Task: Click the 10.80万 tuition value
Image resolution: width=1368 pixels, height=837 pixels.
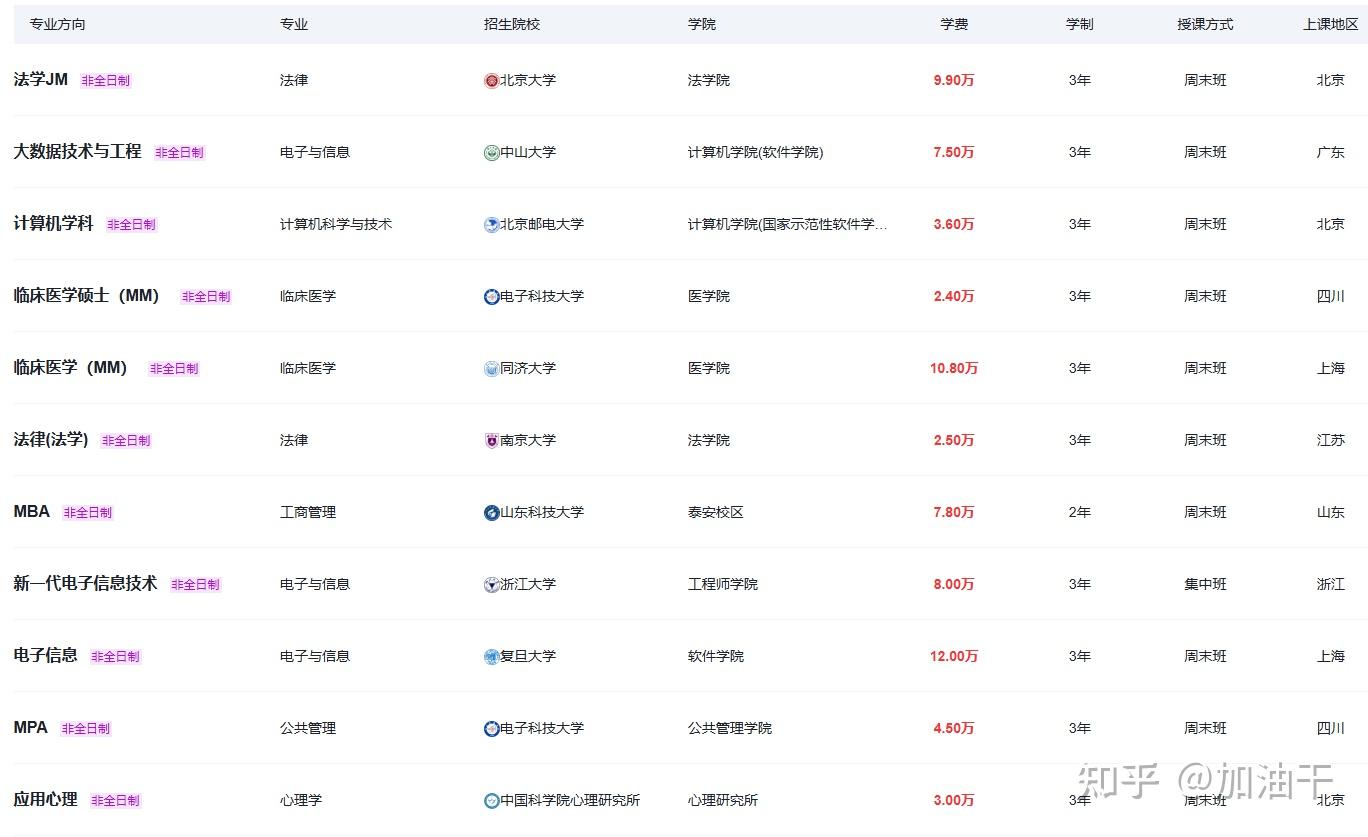Action: (954, 368)
